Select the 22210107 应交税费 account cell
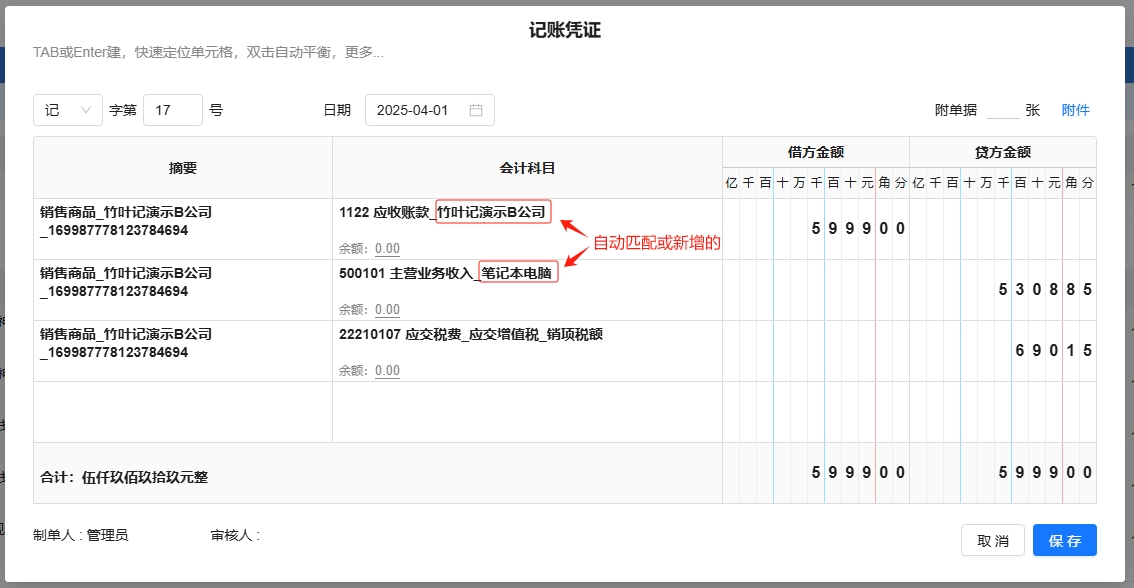This screenshot has height=588, width=1134. pyautogui.click(x=470, y=334)
